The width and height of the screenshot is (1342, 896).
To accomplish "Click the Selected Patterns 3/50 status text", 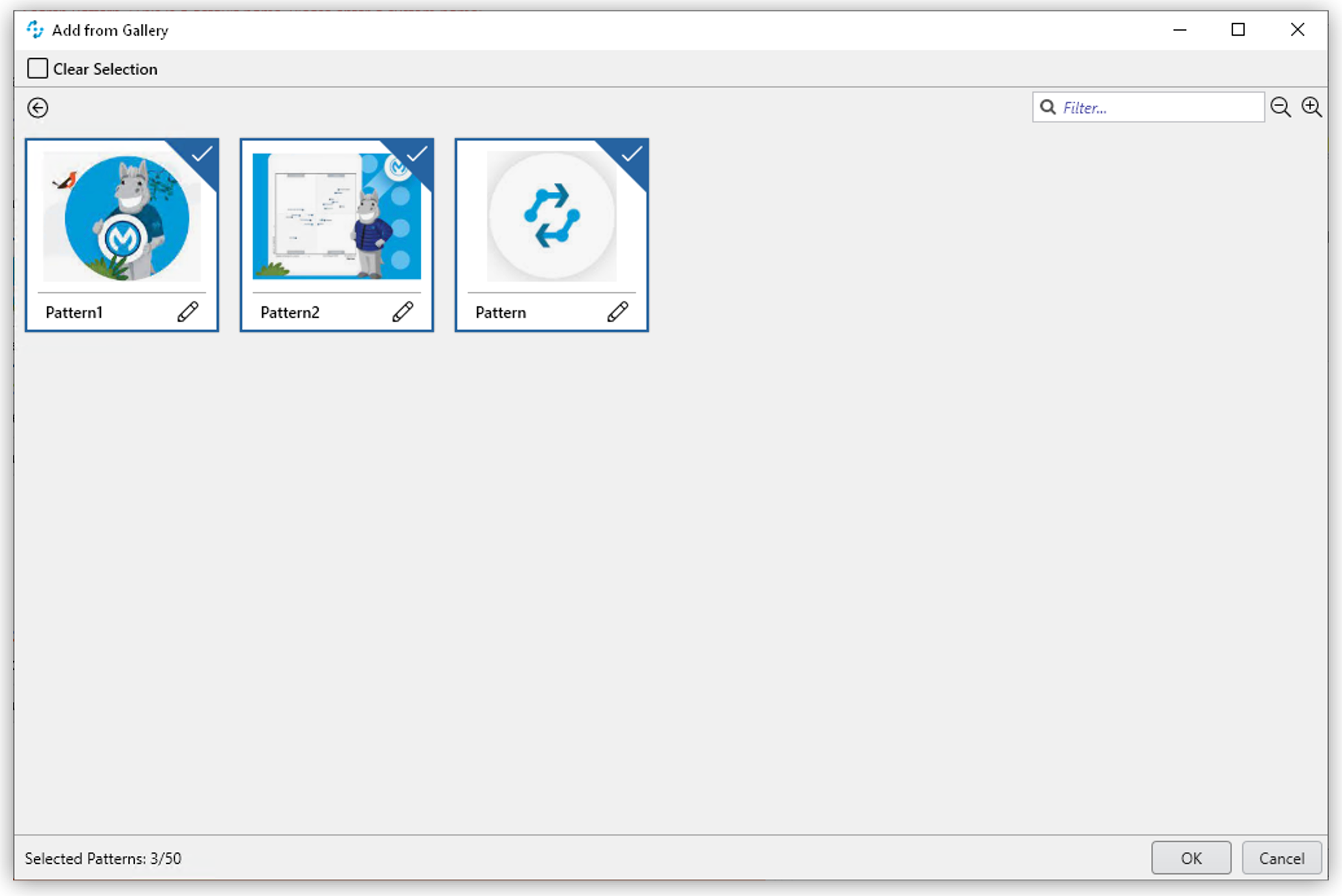I will click(x=103, y=858).
